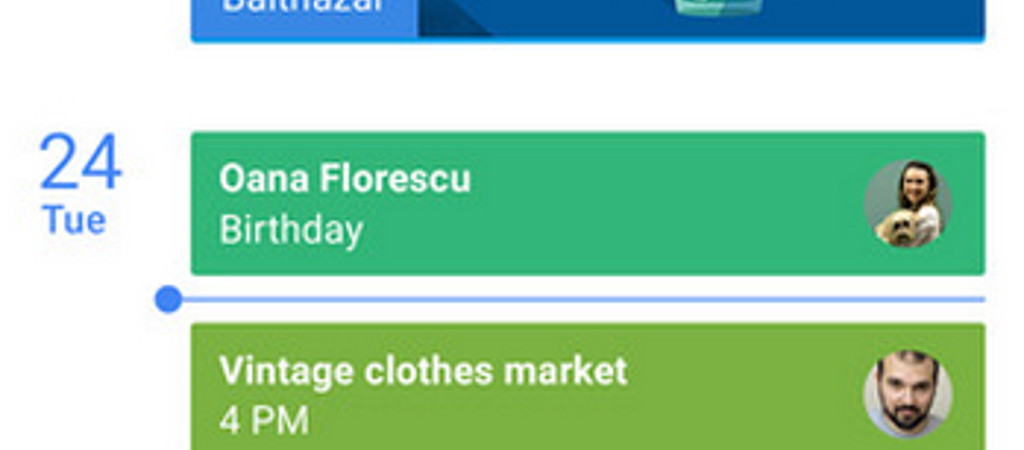The height and width of the screenshot is (450, 1024).
Task: Click the Tue weekday label
Action: pos(74,220)
